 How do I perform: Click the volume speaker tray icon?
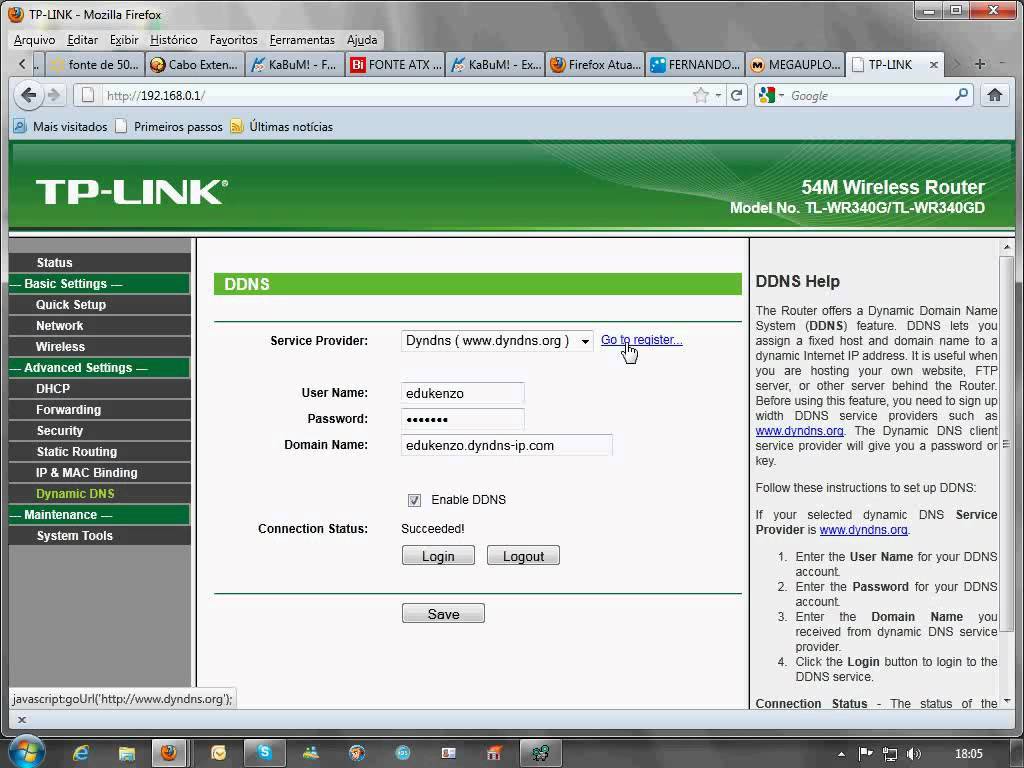pos(914,754)
